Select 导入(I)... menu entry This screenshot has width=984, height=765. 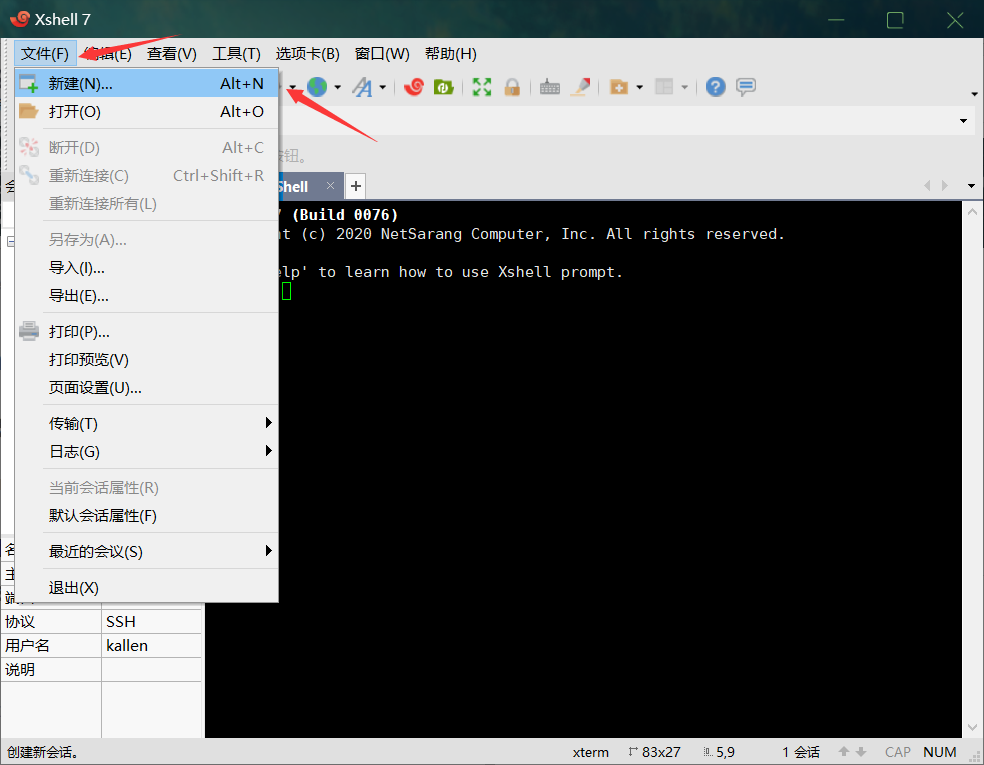(147, 268)
